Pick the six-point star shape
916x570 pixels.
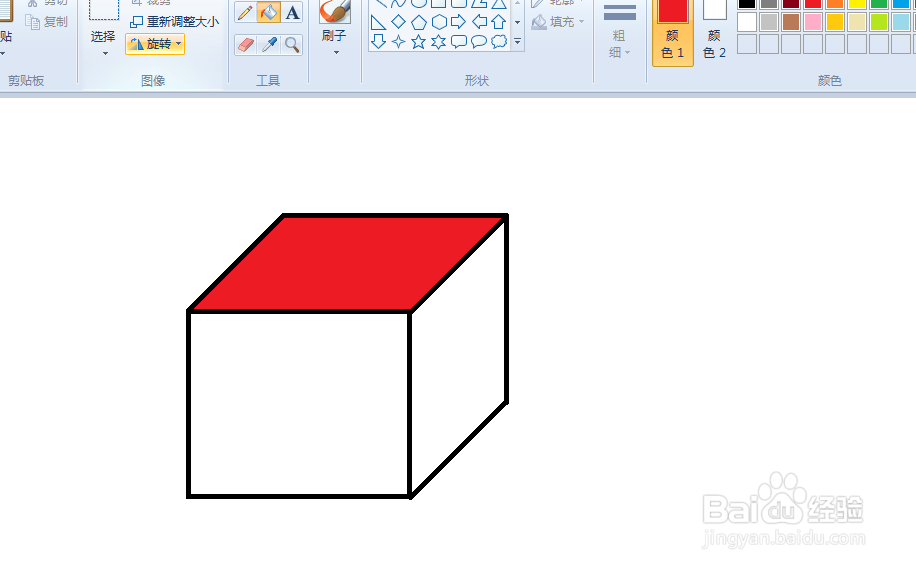(x=438, y=41)
